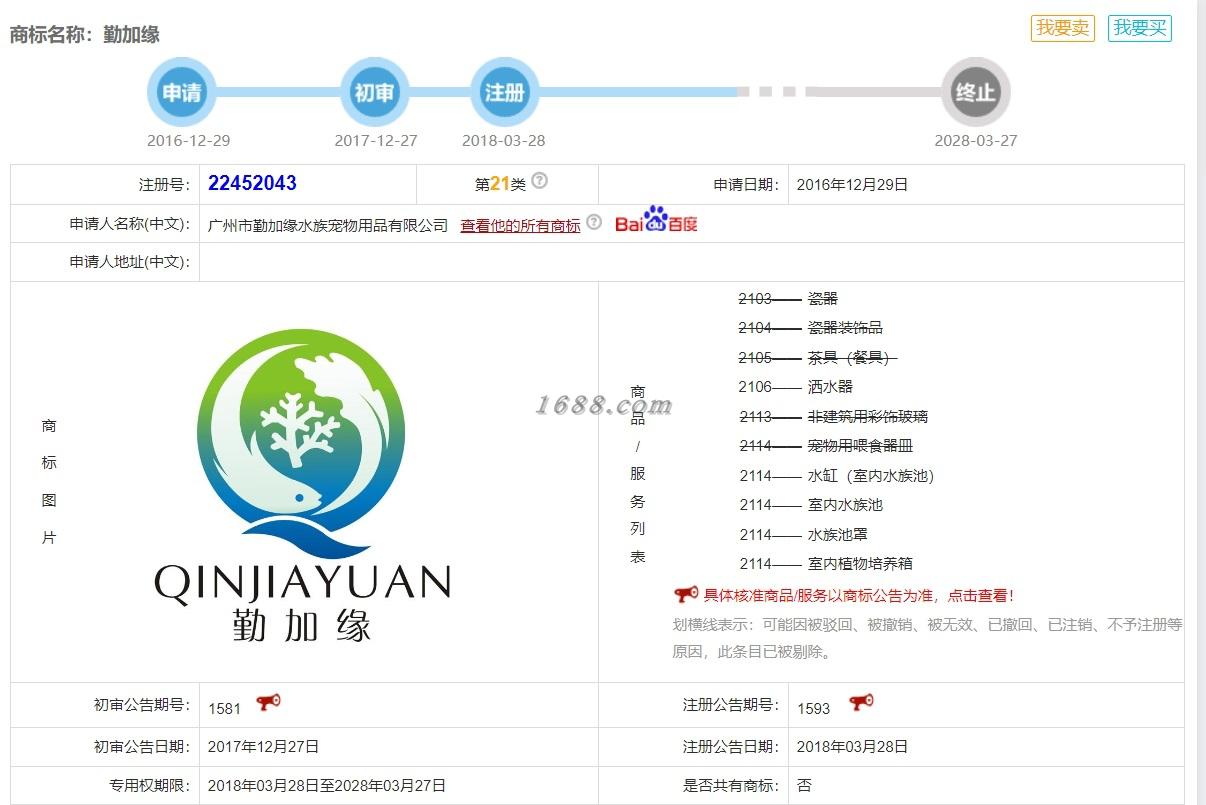The image size is (1206, 805).
Task: Click registration announcement date 2018年03月28日
Action: click(853, 747)
